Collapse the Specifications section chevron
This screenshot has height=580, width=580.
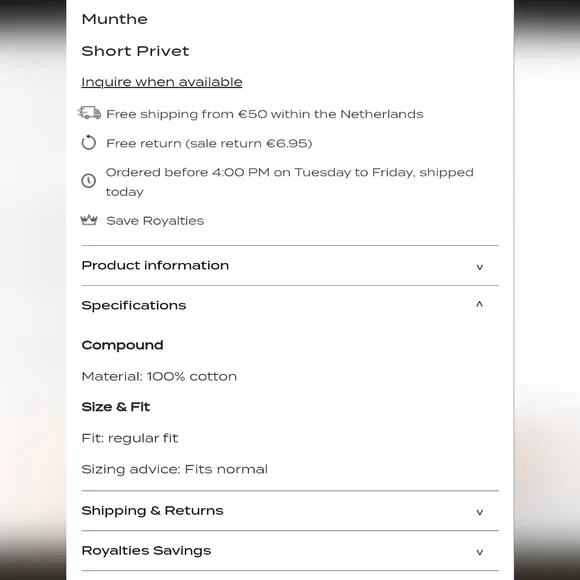pos(480,304)
